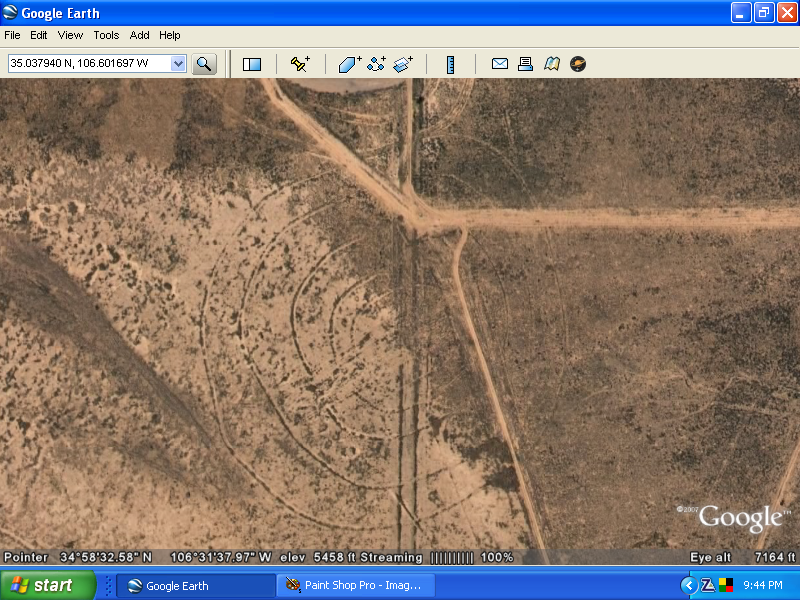
Task: Add a placemark with pushpin icon
Action: [300, 64]
